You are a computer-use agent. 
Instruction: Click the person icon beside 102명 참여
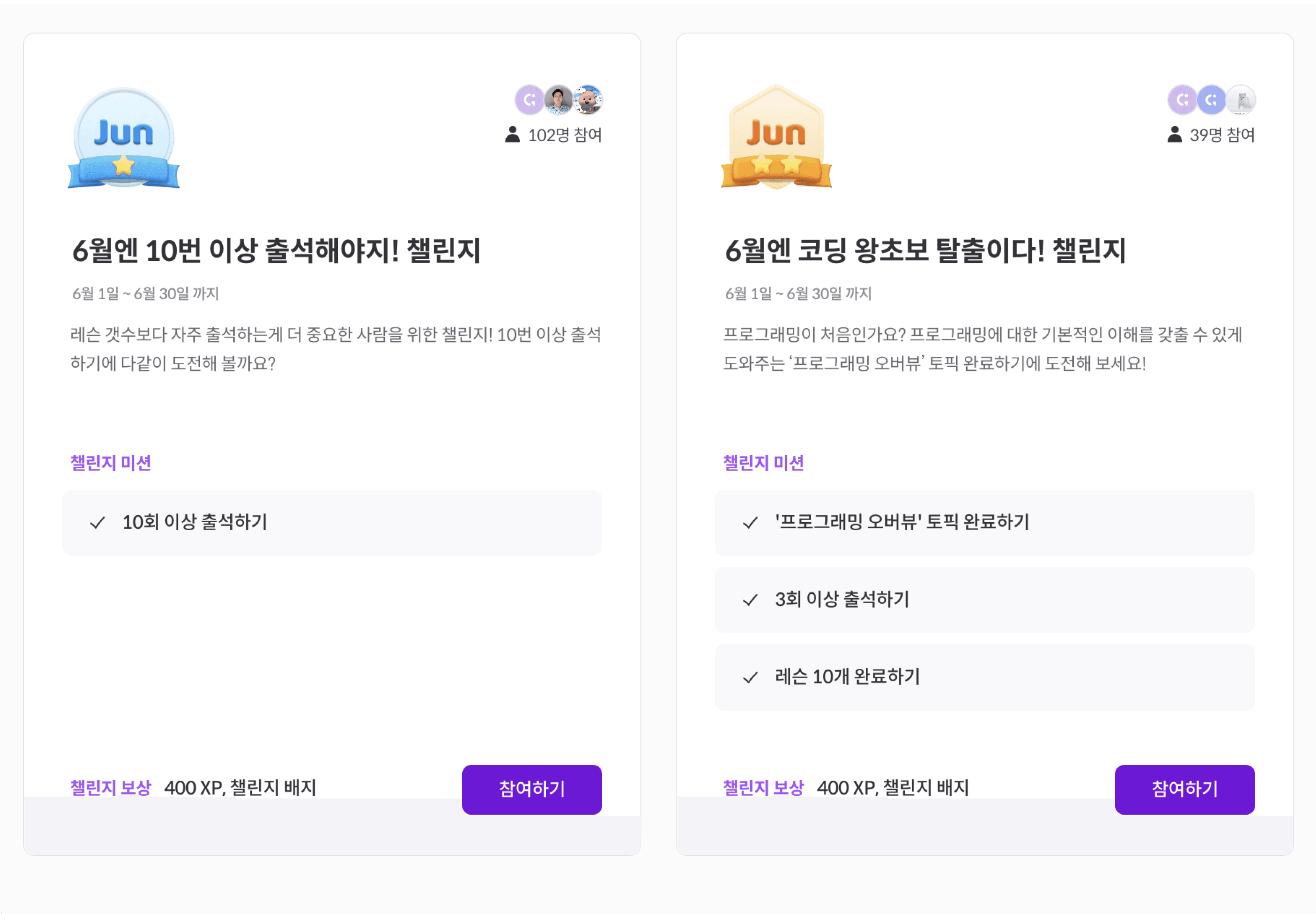pos(513,135)
